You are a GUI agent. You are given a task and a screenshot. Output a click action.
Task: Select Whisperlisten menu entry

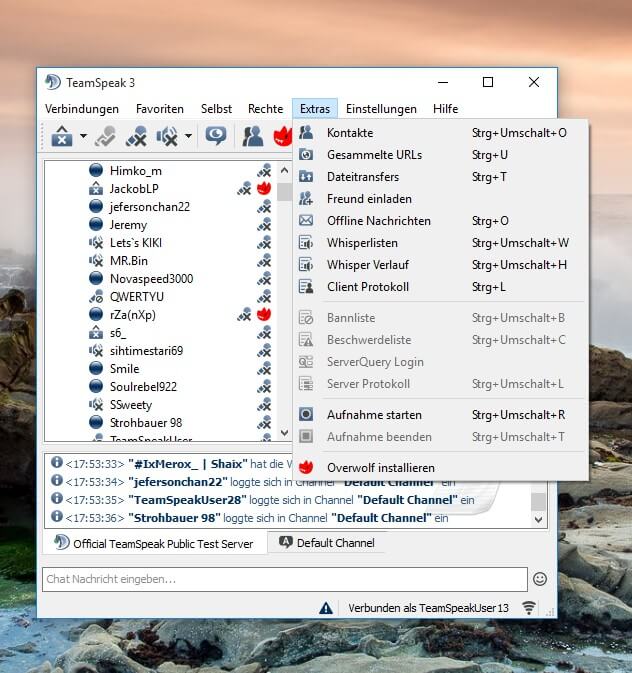pos(441,243)
